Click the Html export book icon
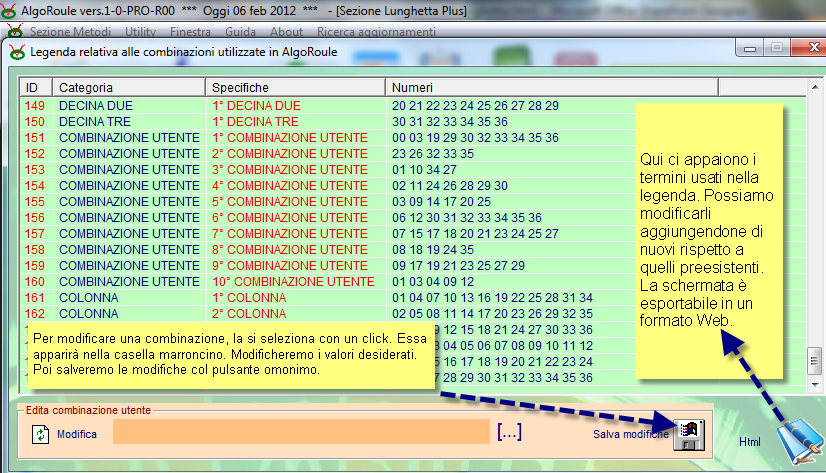The height and width of the screenshot is (473, 826). (801, 441)
